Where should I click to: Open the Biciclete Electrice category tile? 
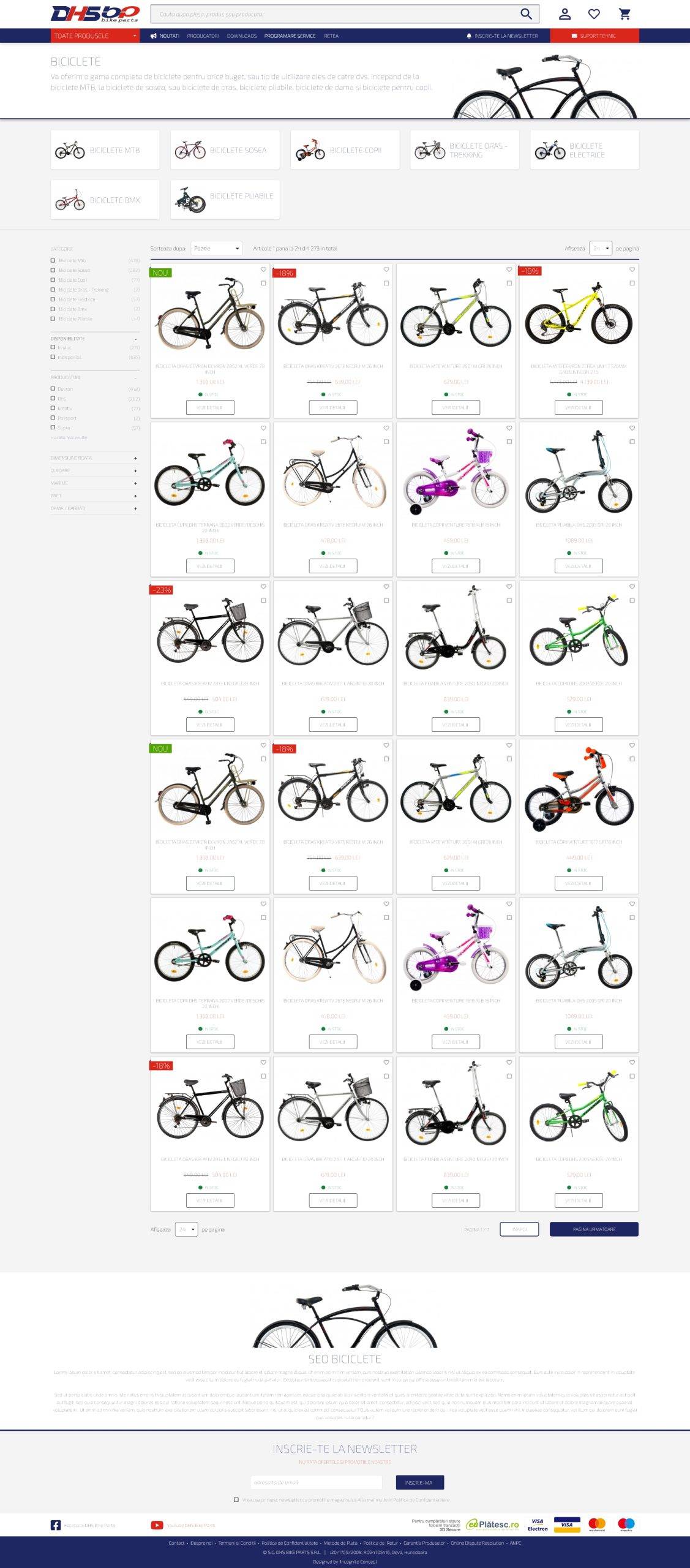(585, 150)
